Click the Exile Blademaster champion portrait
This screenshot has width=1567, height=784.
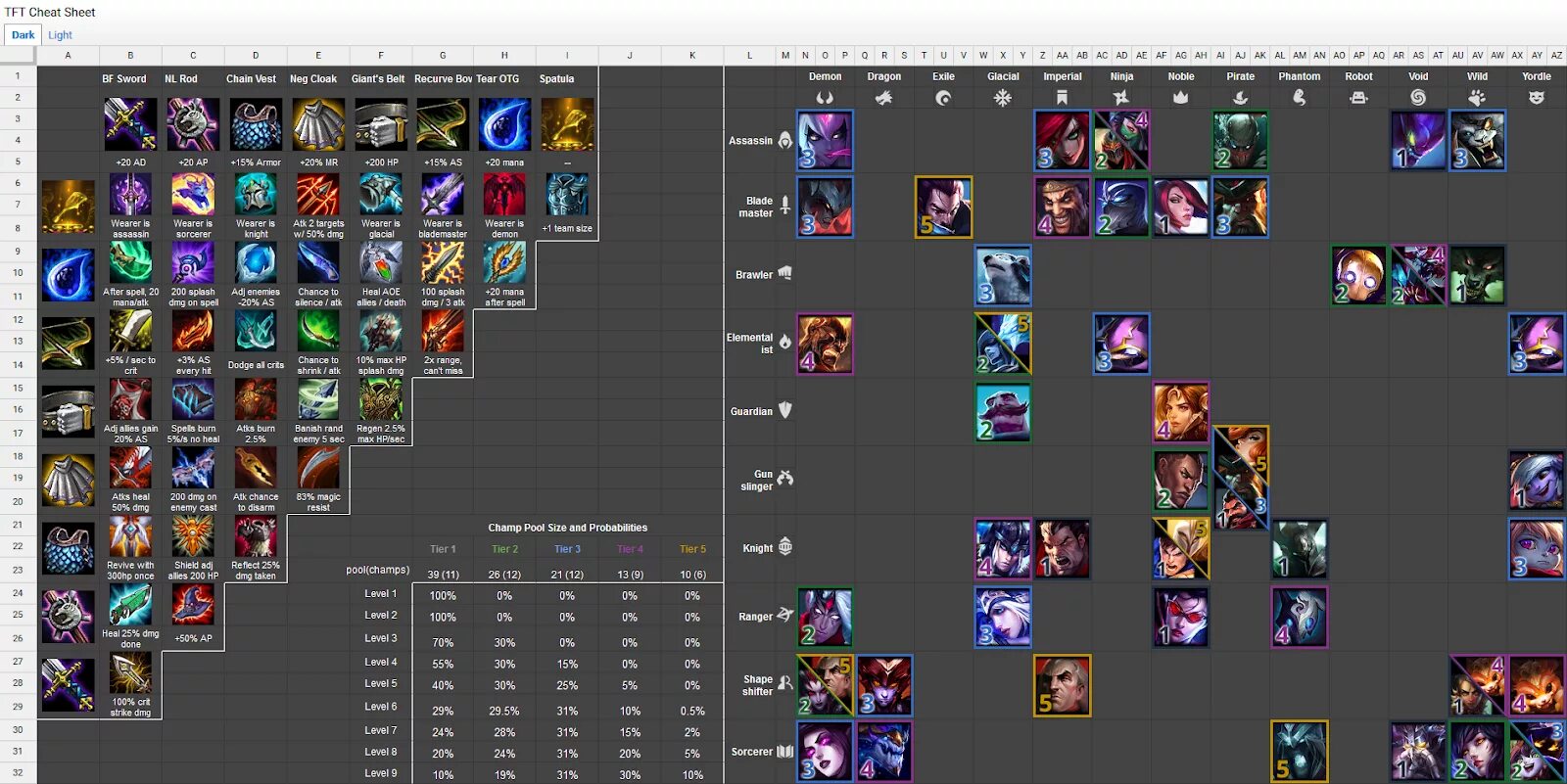[x=943, y=208]
